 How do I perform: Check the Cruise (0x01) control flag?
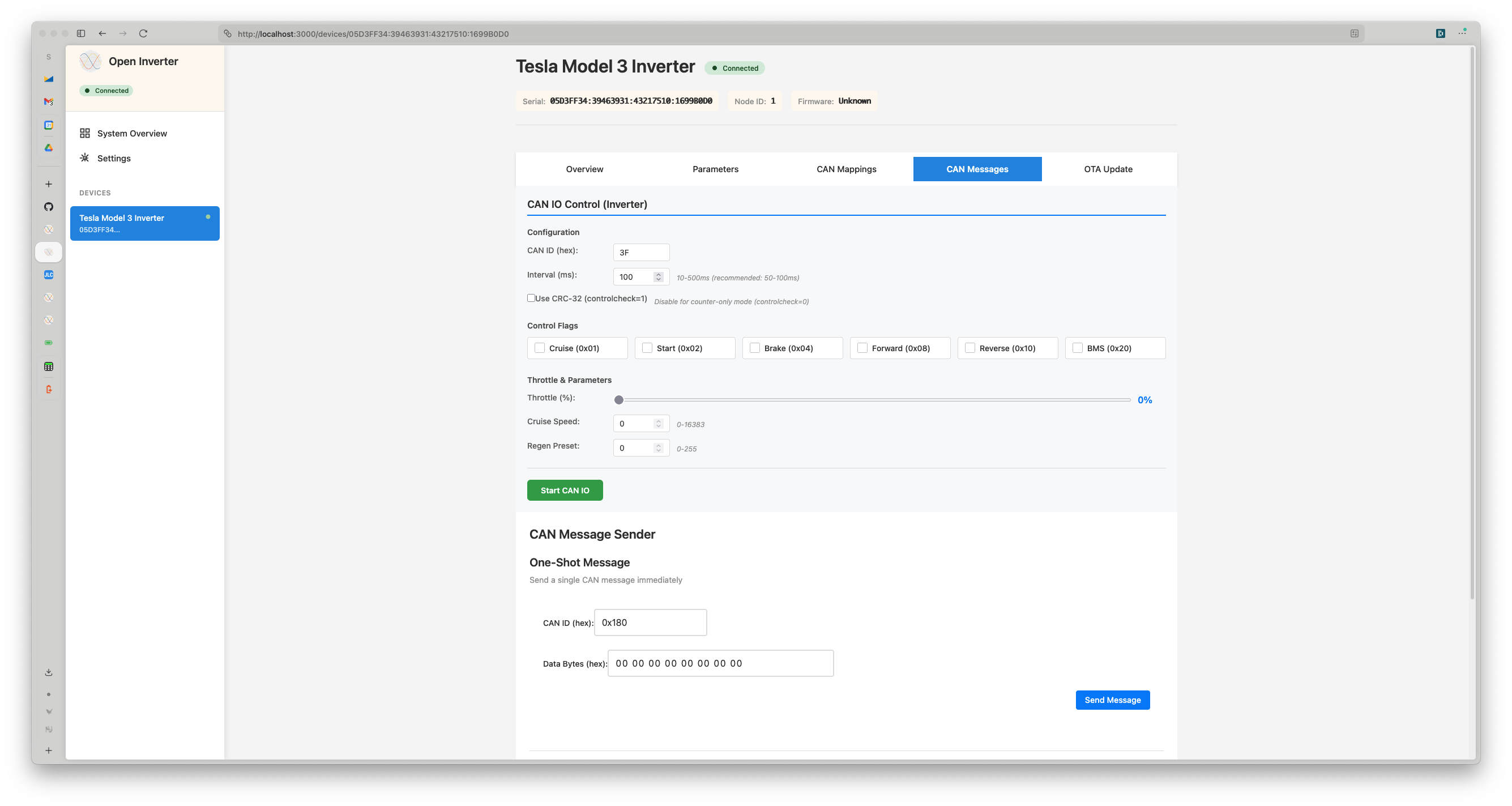(x=540, y=348)
